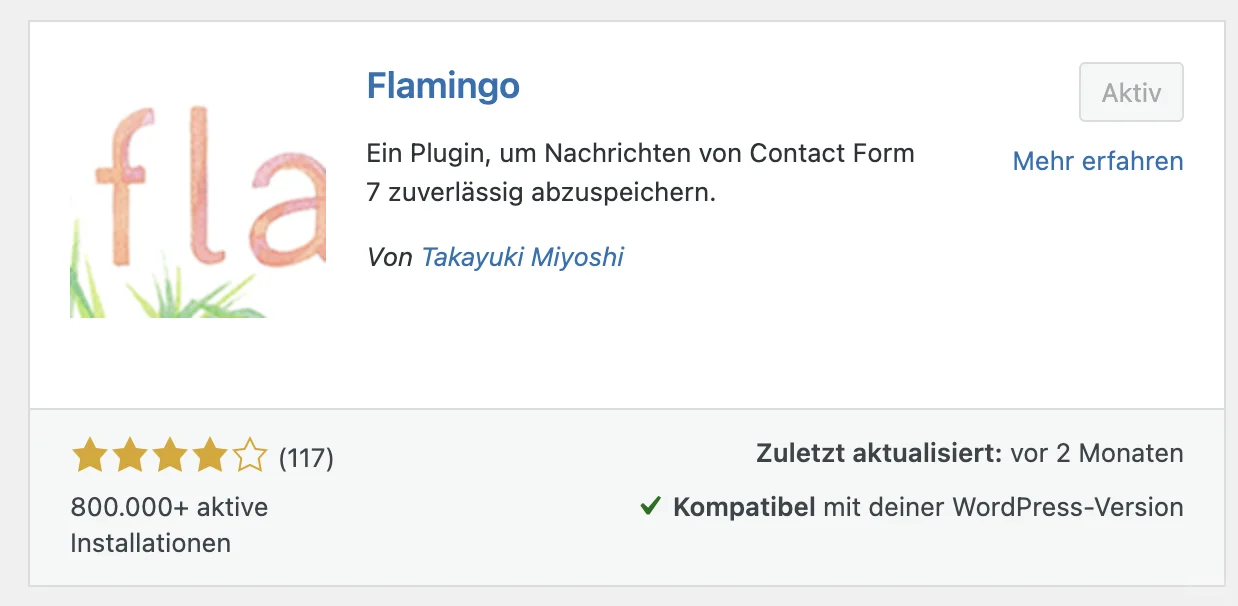The width and height of the screenshot is (1238, 606).
Task: Click the mit deiner WordPress-Version text
Action: pyautogui.click(x=1003, y=507)
